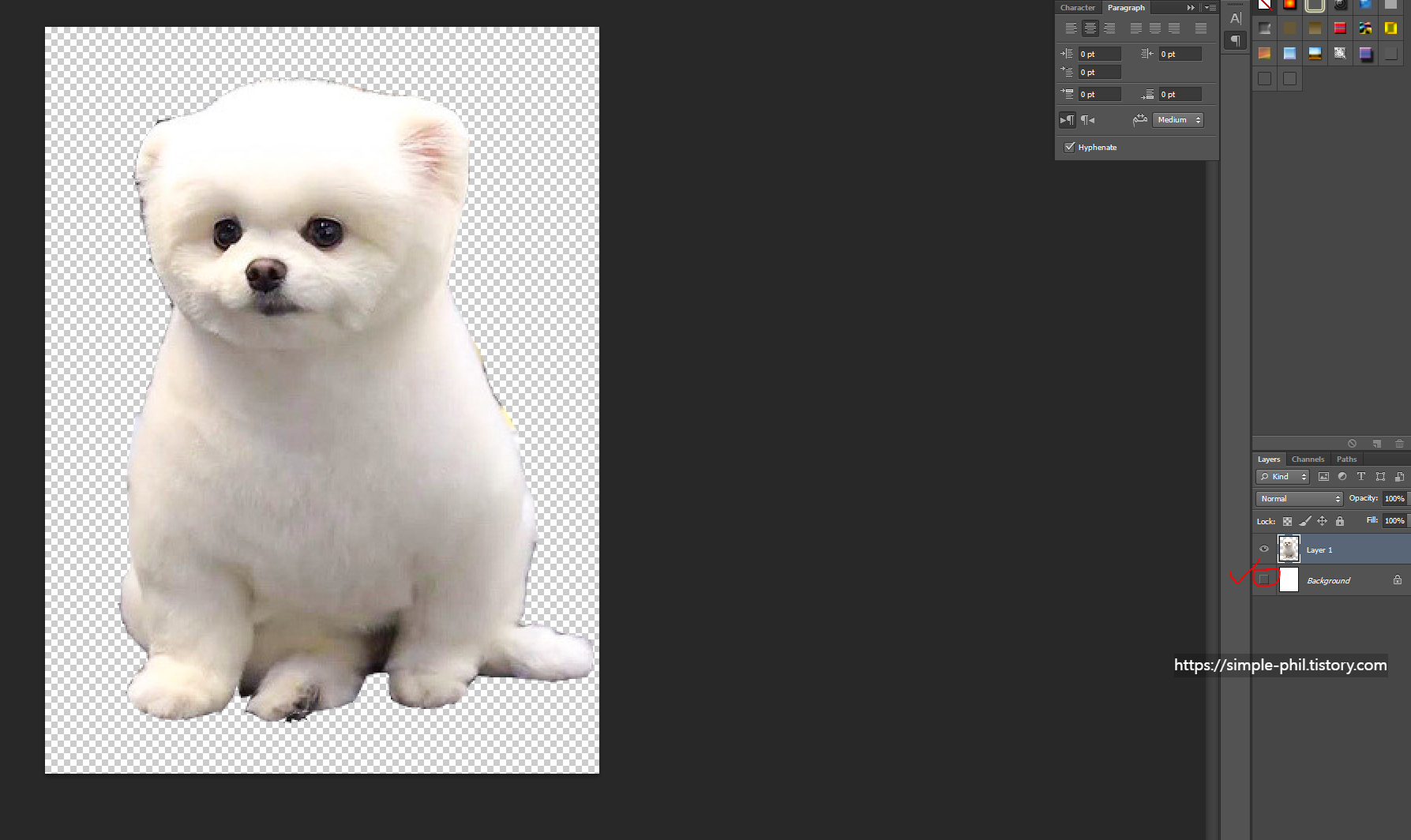Toggle the Hyphenate checkbox
1411x840 pixels.
coord(1069,147)
